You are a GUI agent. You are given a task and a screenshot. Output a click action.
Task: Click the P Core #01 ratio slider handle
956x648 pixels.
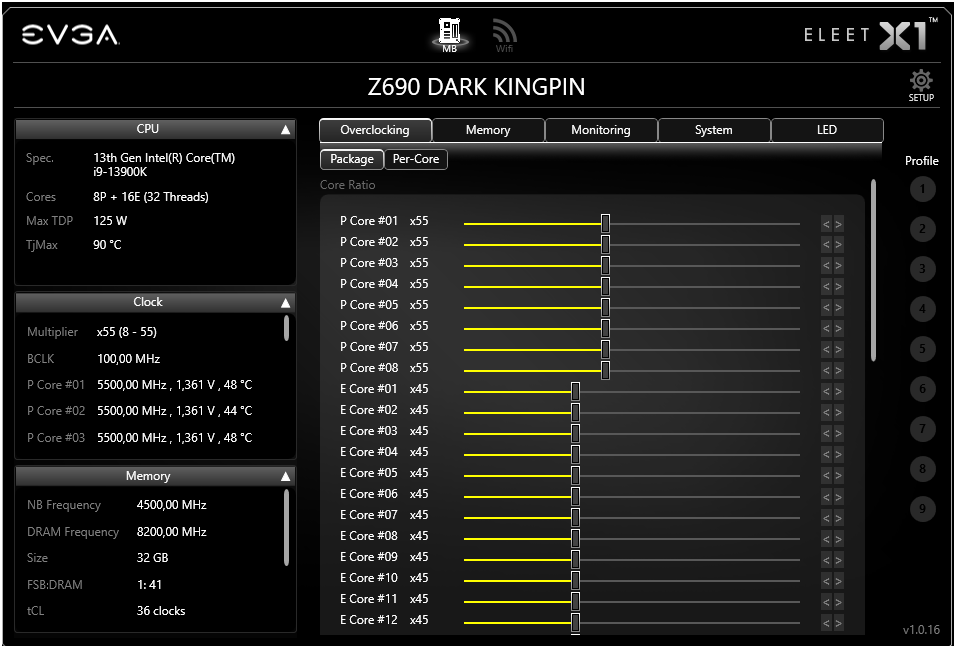click(x=605, y=223)
